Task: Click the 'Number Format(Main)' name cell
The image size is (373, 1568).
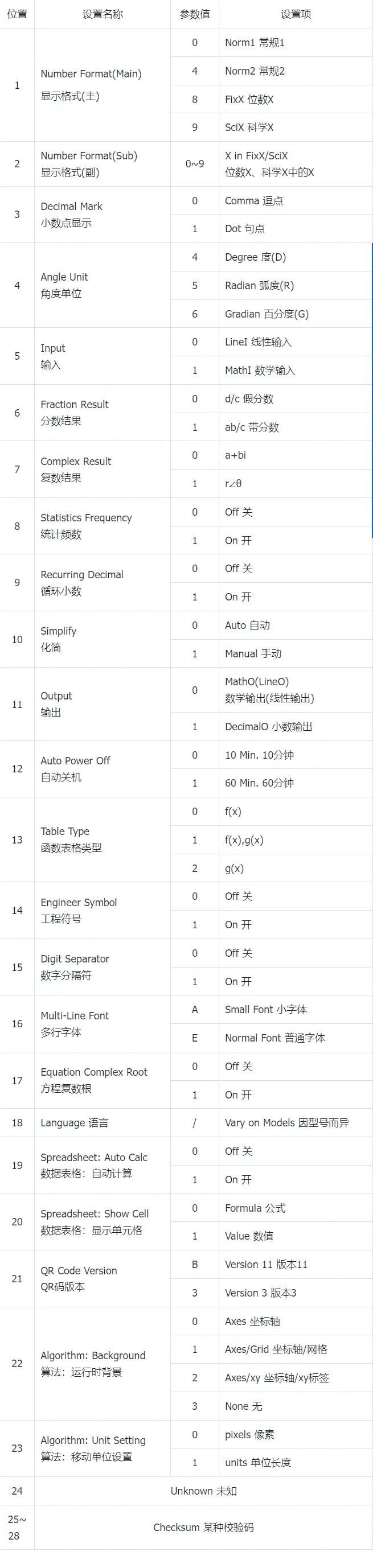Action: pyautogui.click(x=103, y=85)
